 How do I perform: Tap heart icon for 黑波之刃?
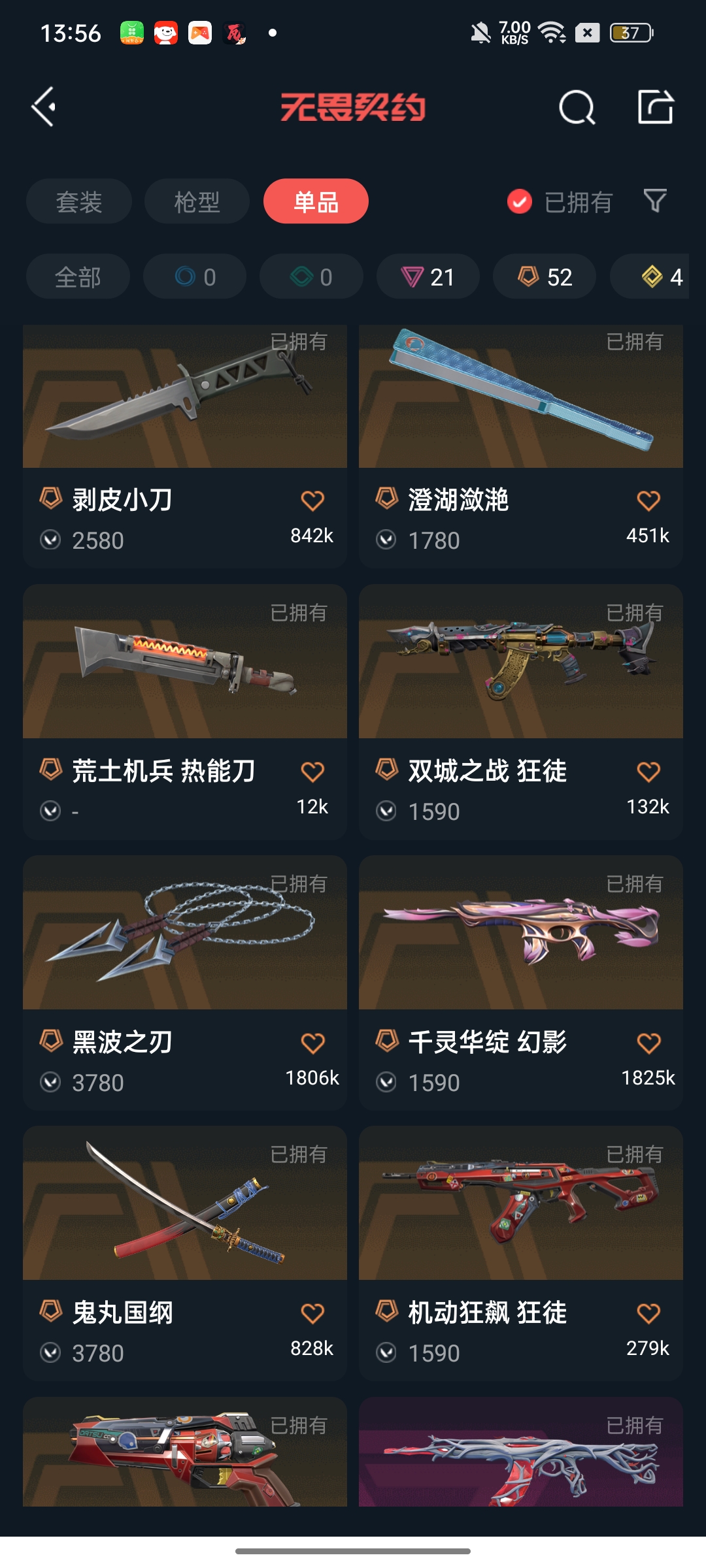[x=312, y=1043]
